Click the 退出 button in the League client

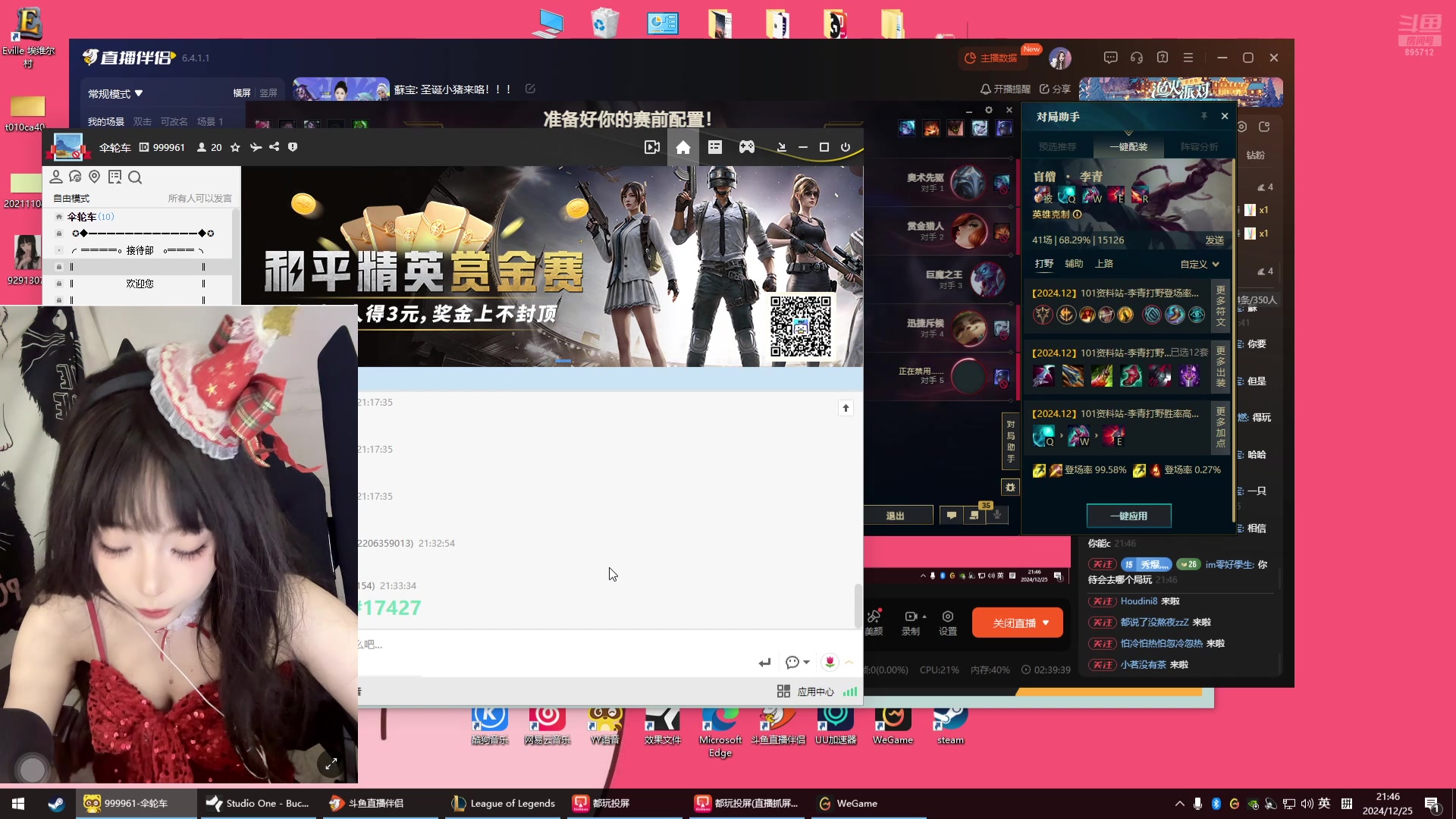(x=896, y=516)
